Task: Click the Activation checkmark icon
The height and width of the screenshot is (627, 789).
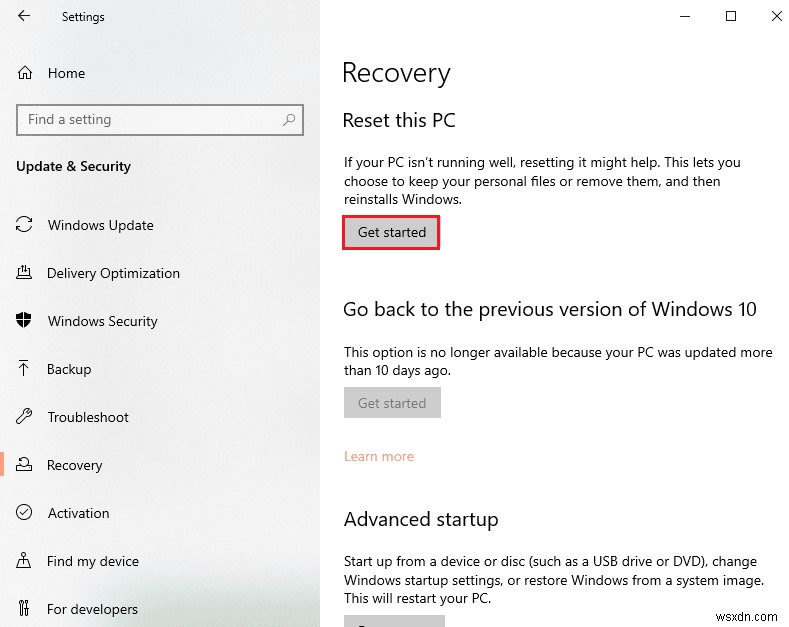Action: [24, 513]
